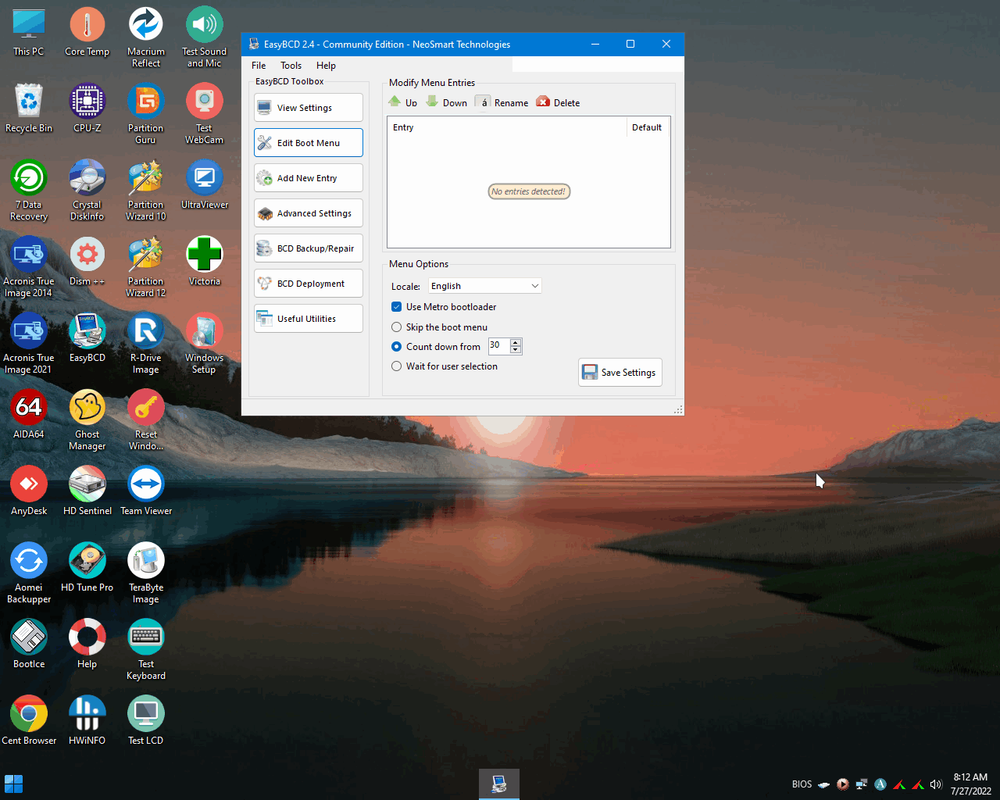
Task: Select Victoria desktop icon
Action: [x=204, y=263]
